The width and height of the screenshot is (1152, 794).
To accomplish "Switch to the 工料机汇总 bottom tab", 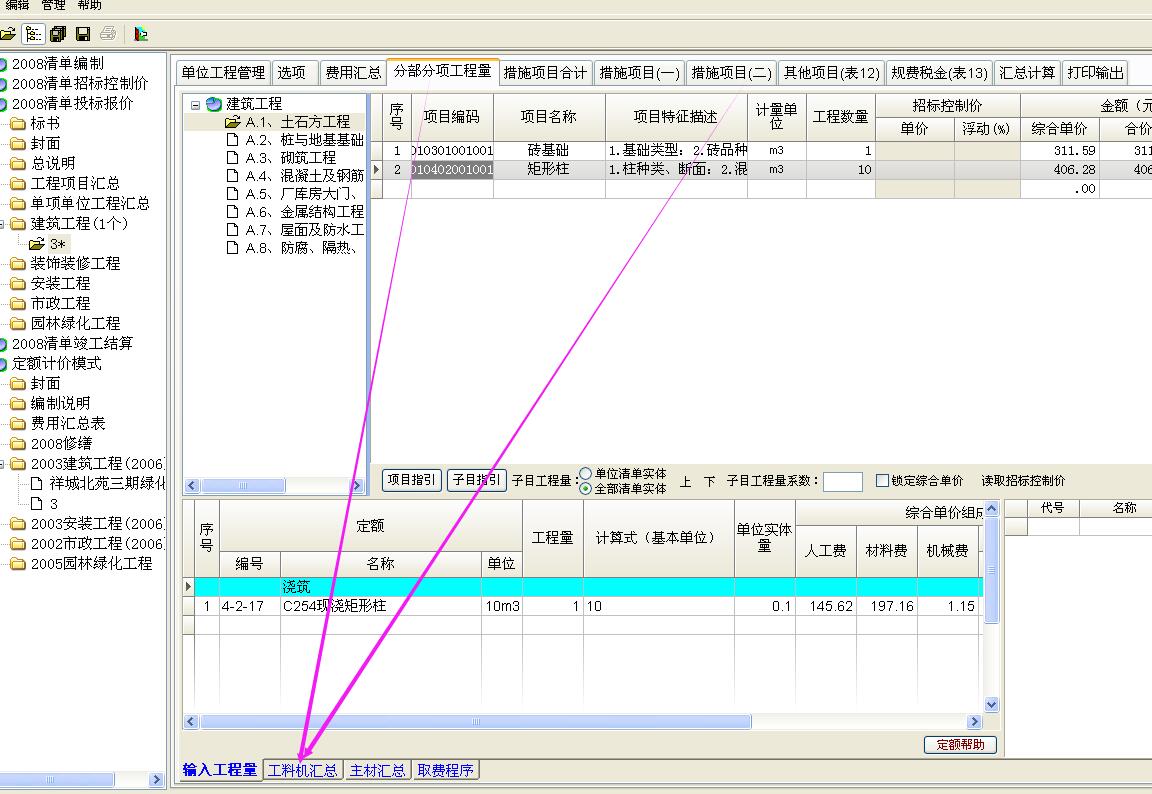I will tap(302, 770).
